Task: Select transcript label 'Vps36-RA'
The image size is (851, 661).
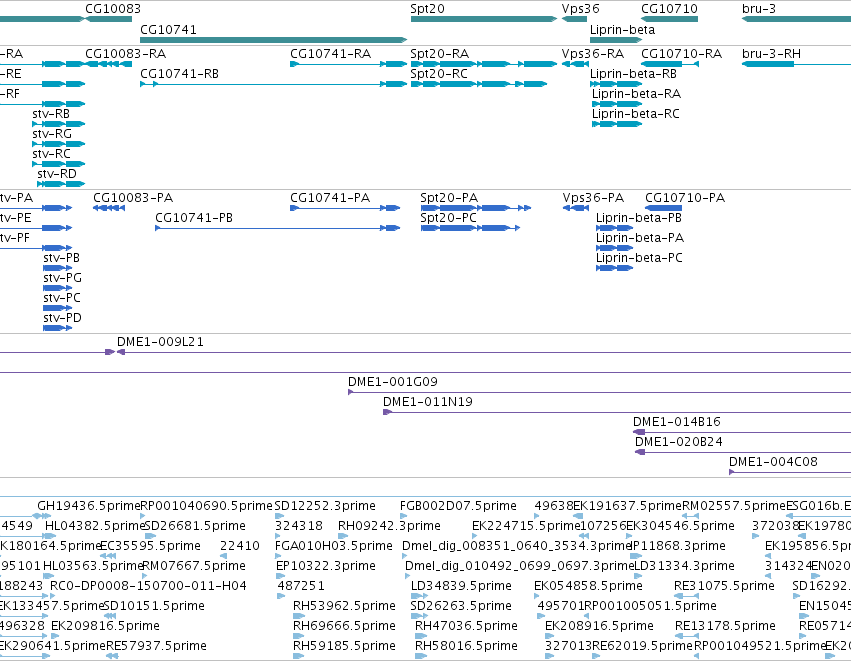Action: click(593, 54)
